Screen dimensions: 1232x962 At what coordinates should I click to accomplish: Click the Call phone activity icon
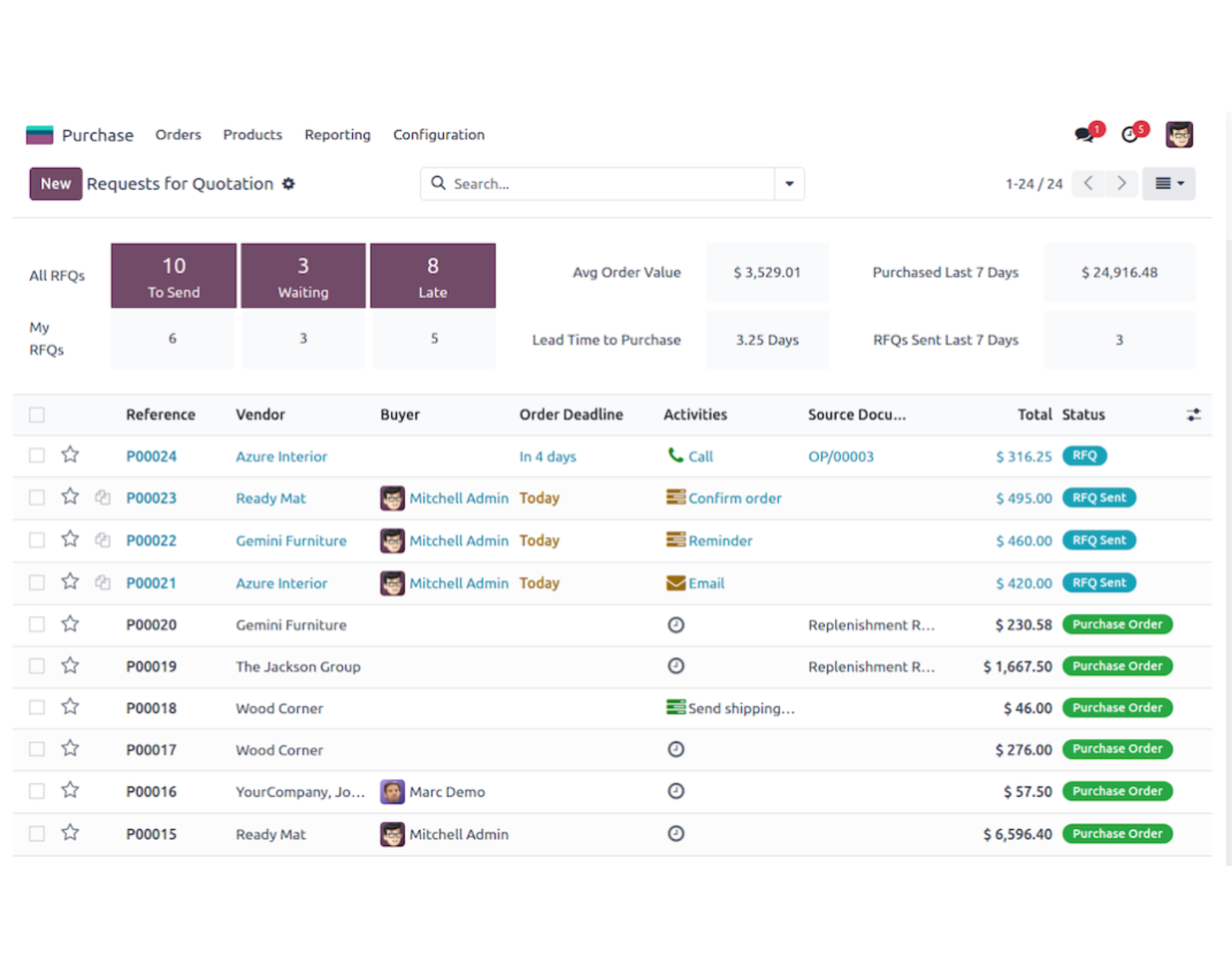(675, 455)
